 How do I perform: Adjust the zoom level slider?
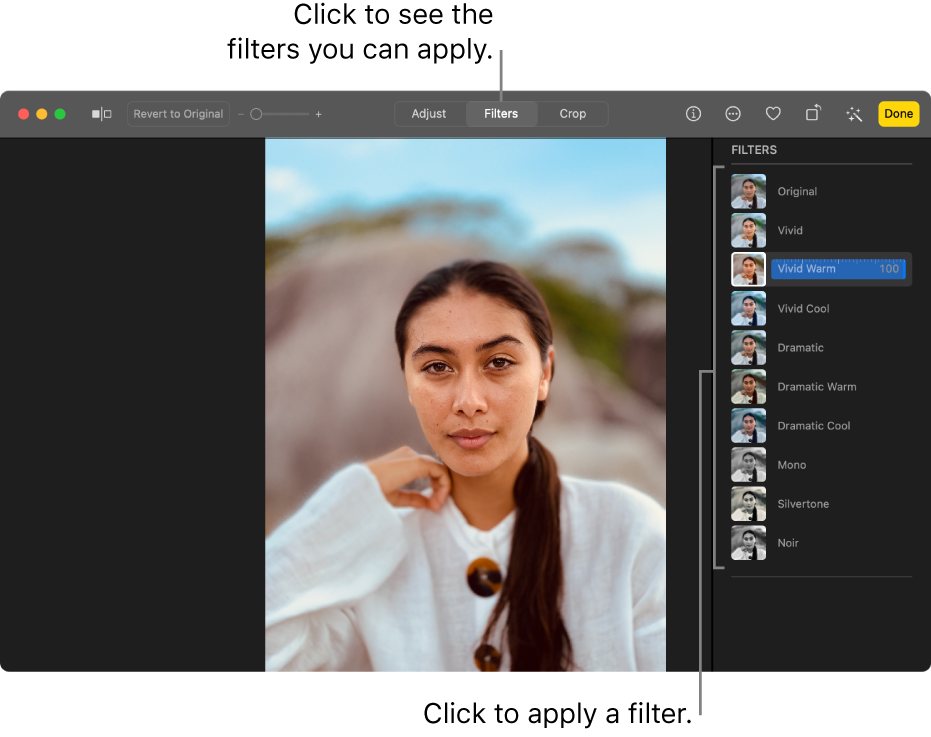(257, 113)
